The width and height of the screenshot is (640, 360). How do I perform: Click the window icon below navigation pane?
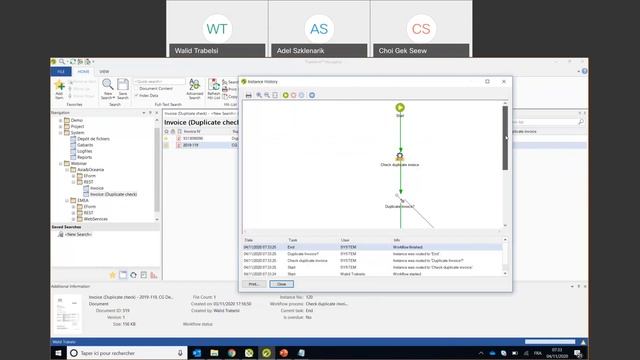(123, 275)
